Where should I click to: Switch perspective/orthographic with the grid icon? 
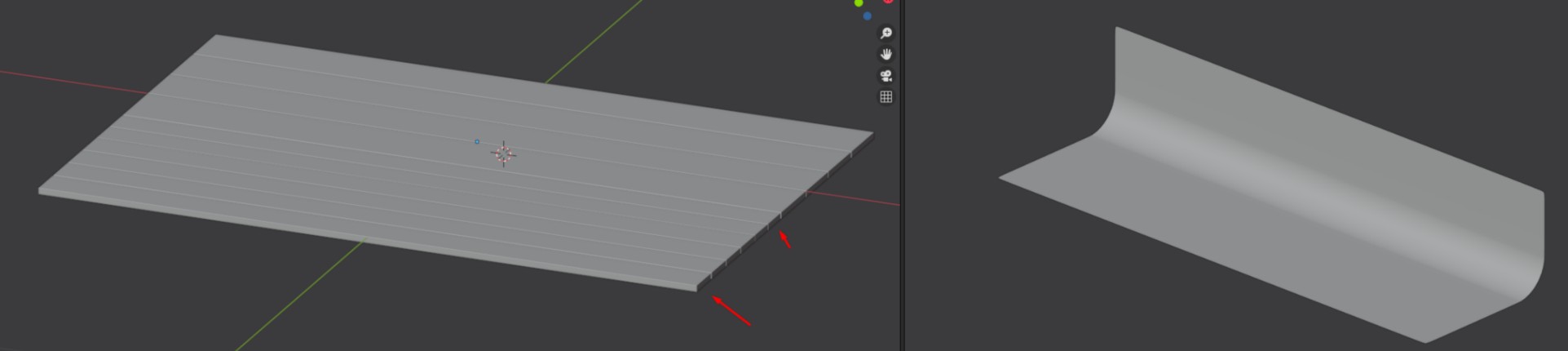pos(886,97)
